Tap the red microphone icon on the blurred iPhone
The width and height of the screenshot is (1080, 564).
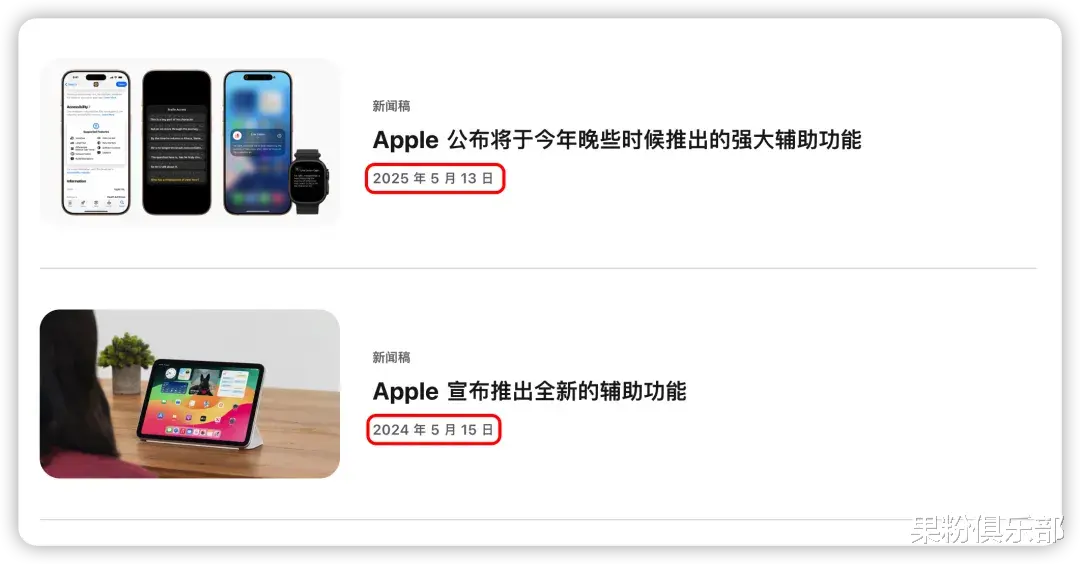click(x=237, y=136)
